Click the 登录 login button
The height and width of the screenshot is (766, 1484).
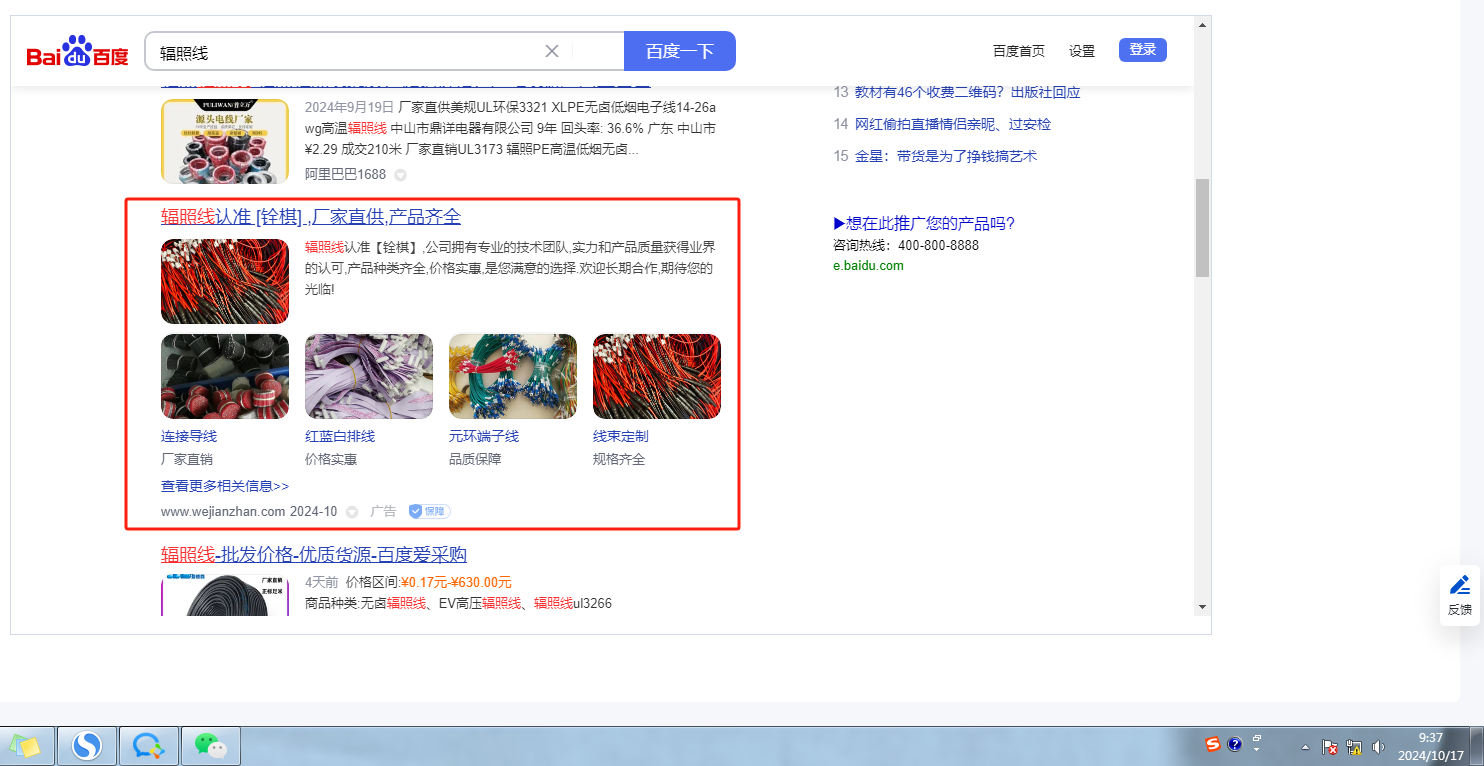click(x=1143, y=50)
